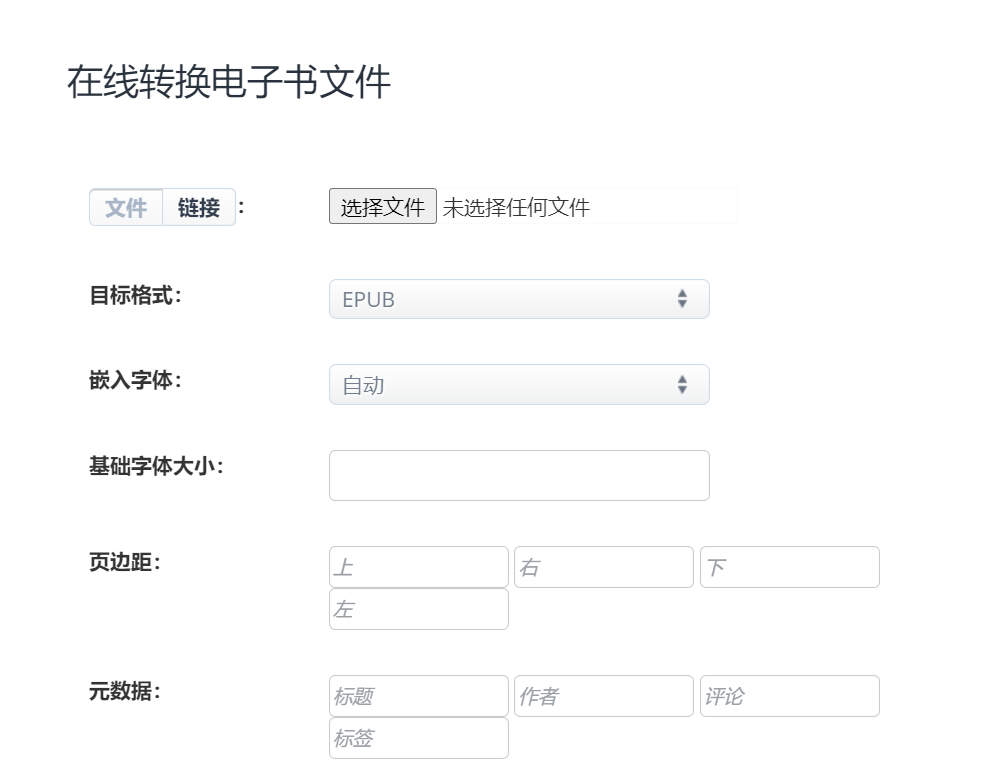996x777 pixels.
Task: Switch to the 链接 tab
Action: pyautogui.click(x=199, y=207)
